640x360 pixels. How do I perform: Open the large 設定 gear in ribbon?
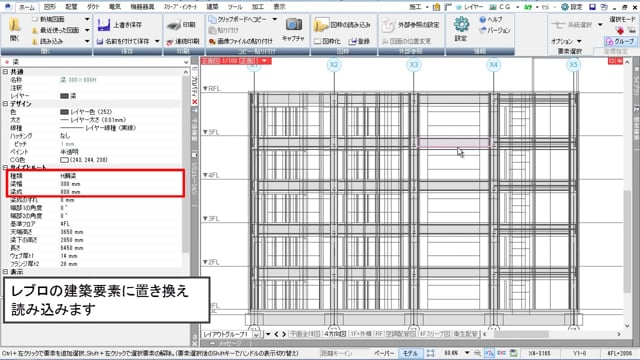tap(461, 25)
